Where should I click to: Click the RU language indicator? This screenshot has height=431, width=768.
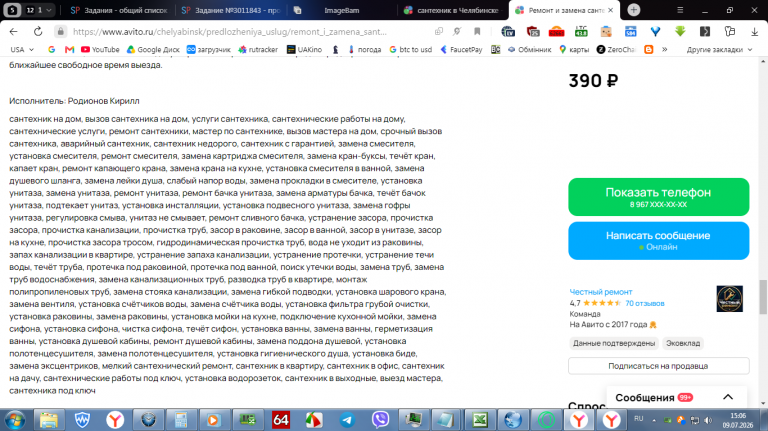click(639, 419)
